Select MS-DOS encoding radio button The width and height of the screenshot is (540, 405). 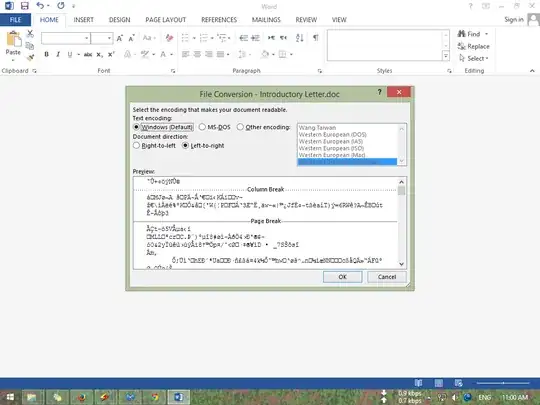[x=202, y=127]
